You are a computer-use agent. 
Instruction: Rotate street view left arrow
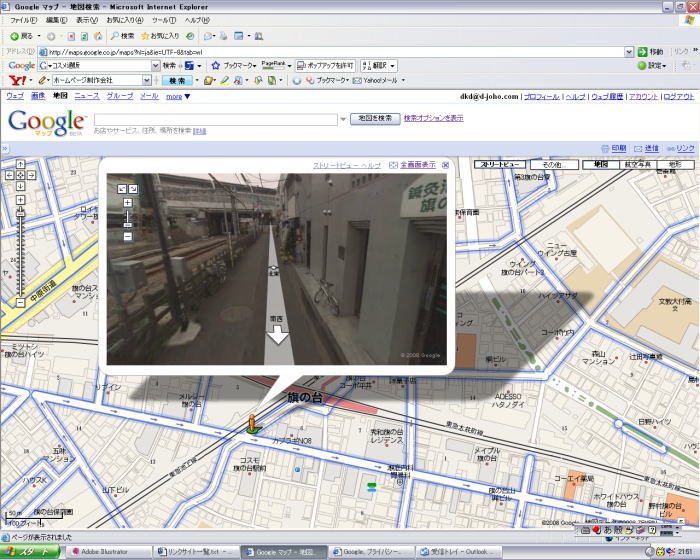click(122, 189)
